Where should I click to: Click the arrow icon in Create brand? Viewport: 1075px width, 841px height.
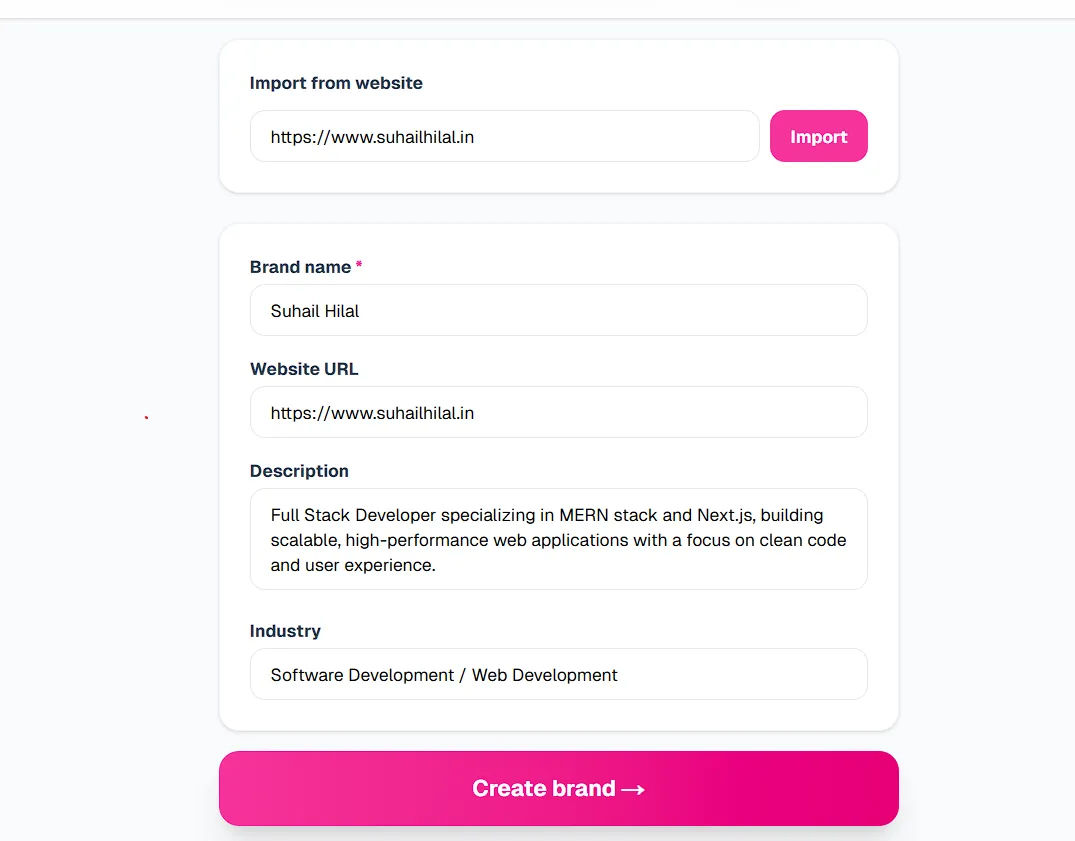[633, 789]
